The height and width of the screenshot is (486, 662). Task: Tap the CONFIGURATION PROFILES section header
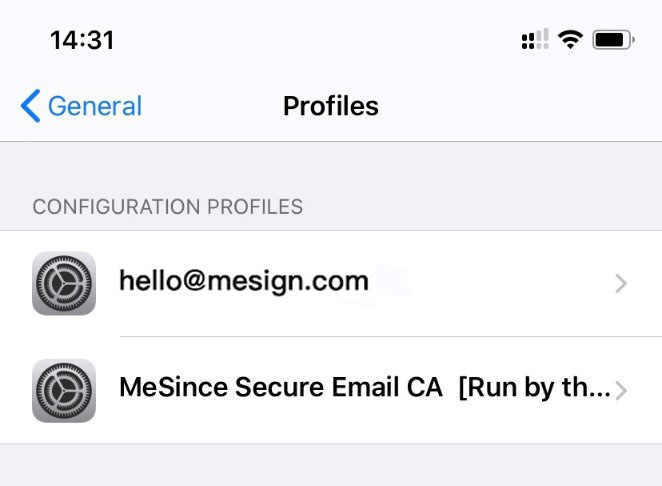point(168,207)
